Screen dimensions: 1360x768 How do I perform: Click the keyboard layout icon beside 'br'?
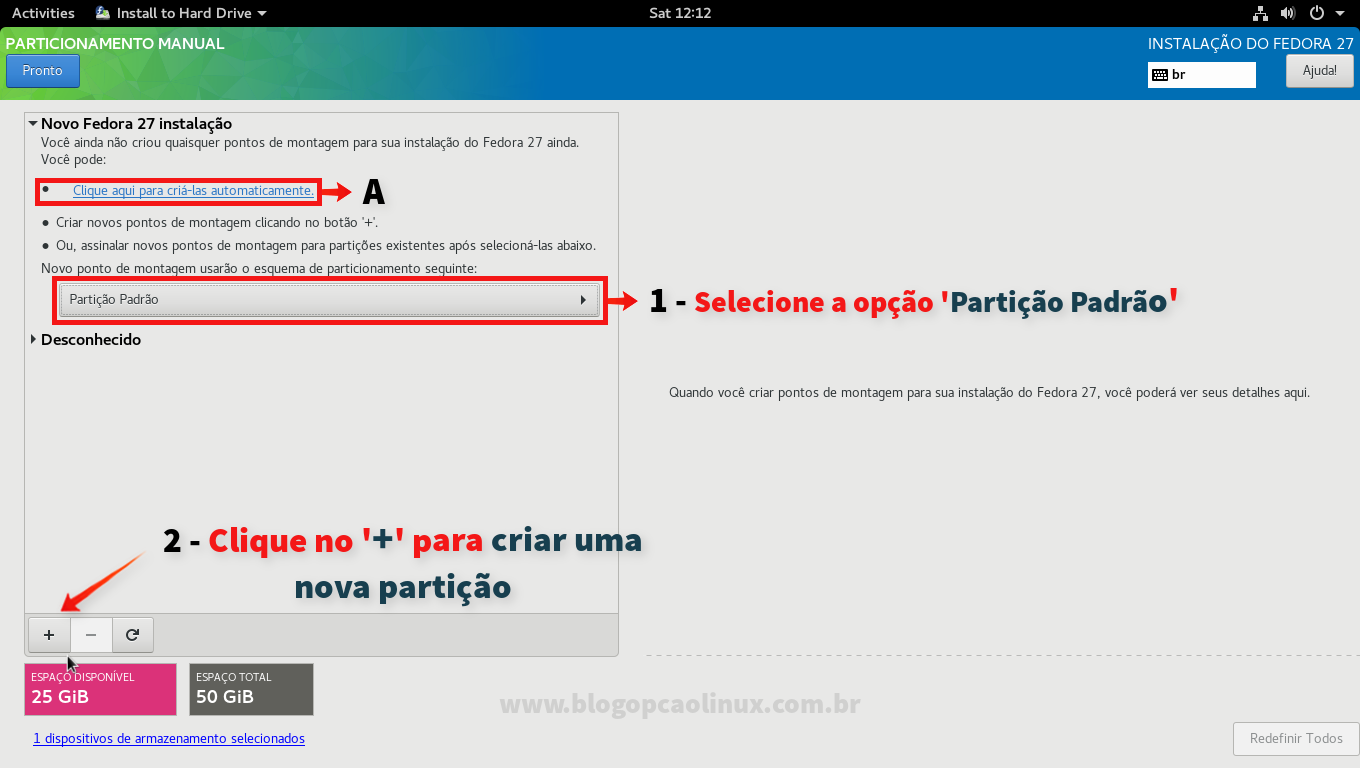1160,75
